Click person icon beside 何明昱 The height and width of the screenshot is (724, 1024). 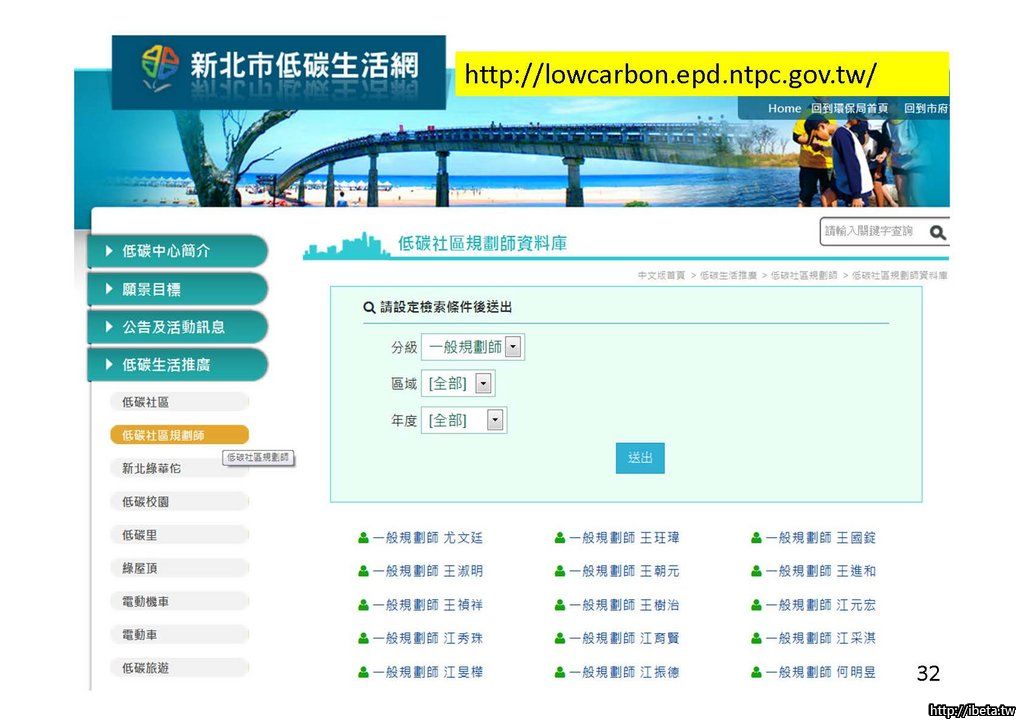757,673
